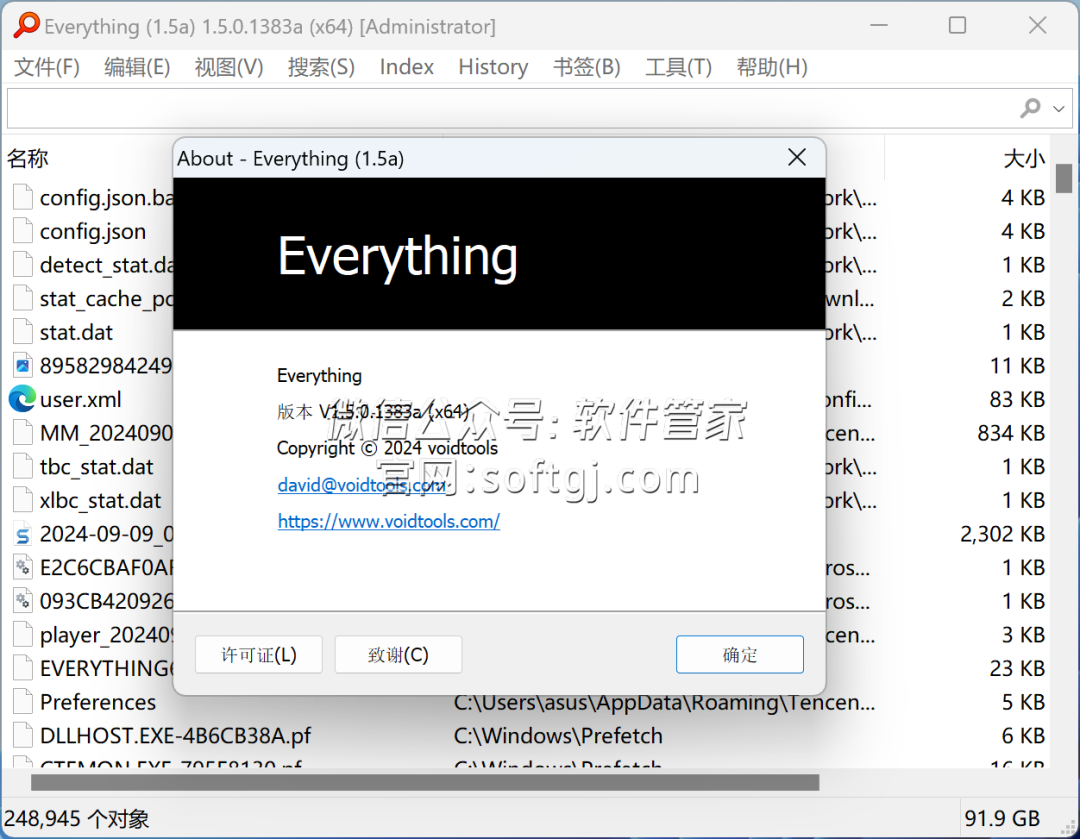Click the file icon beside stat.dat
Viewport: 1080px width, 839px height.
tap(23, 332)
